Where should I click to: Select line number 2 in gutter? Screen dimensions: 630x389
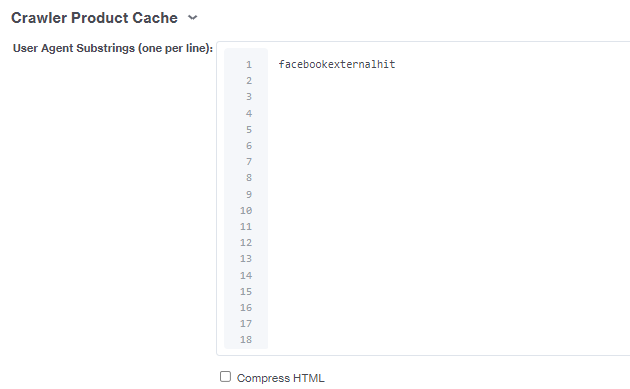coord(249,81)
